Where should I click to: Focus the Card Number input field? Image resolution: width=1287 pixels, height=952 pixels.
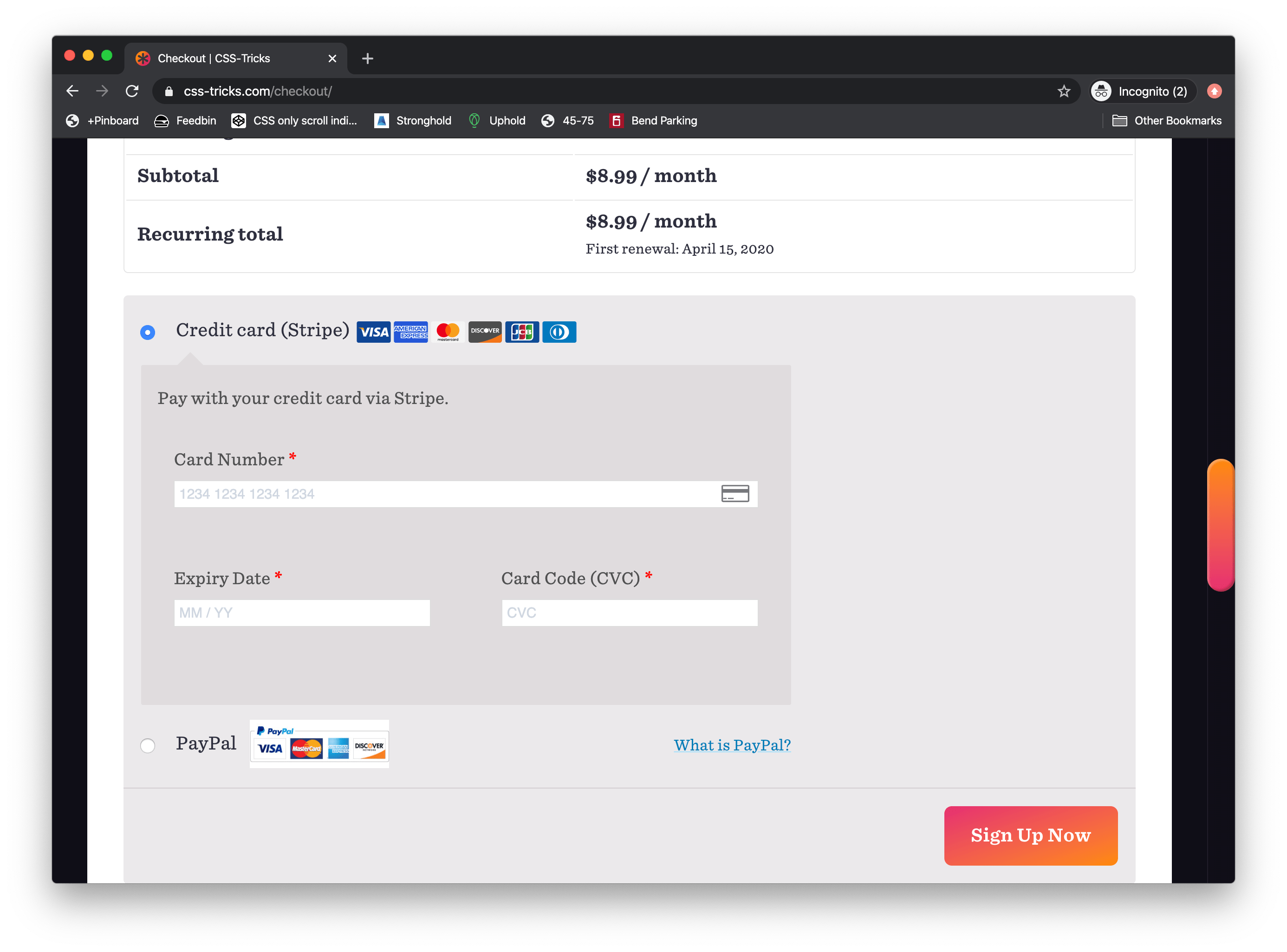point(443,494)
